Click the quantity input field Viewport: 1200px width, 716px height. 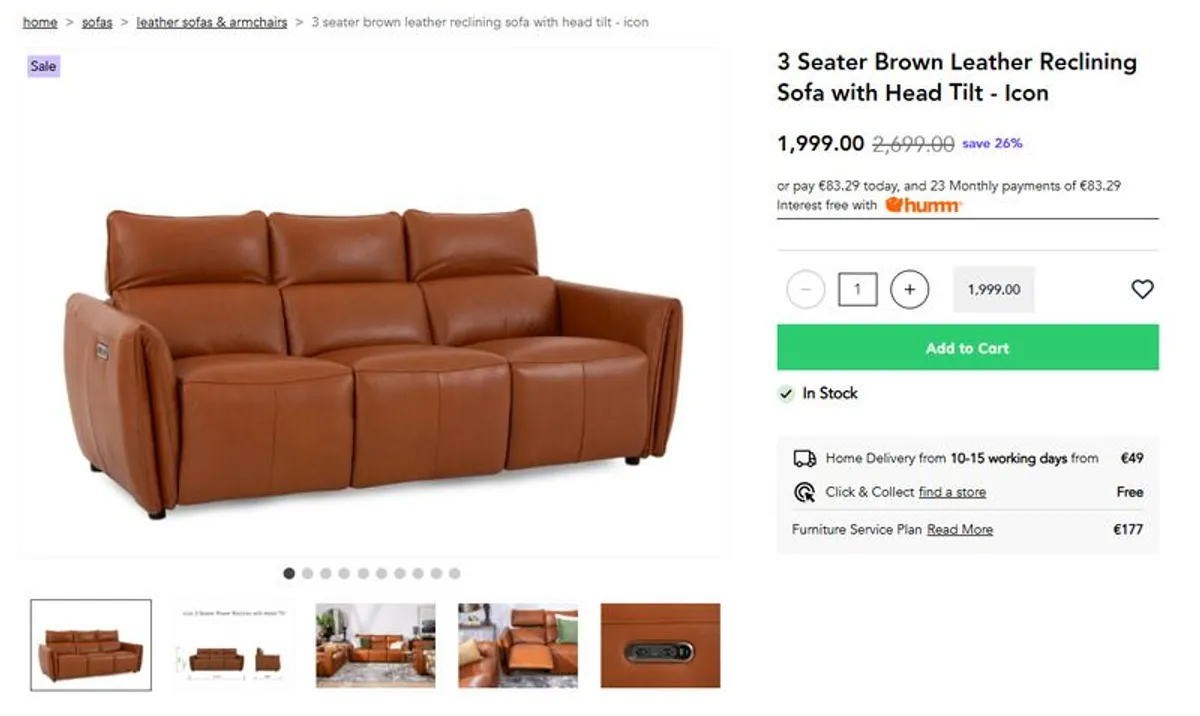tap(857, 290)
